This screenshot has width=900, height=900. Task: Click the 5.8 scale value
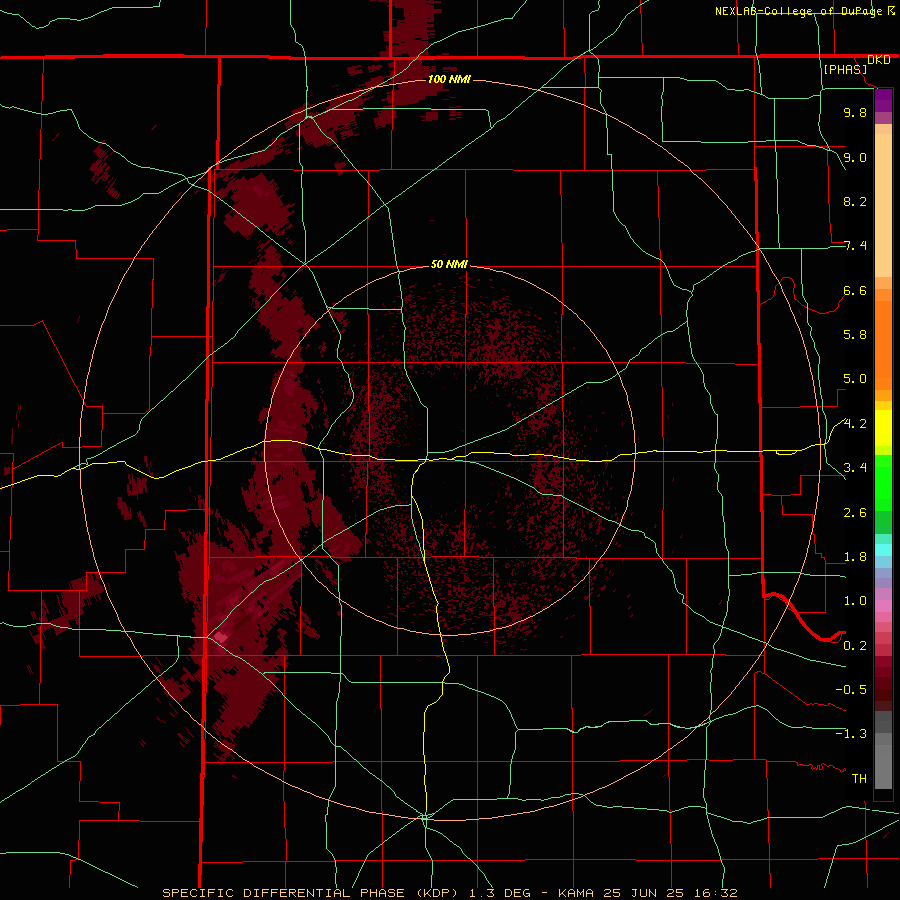pyautogui.click(x=855, y=335)
